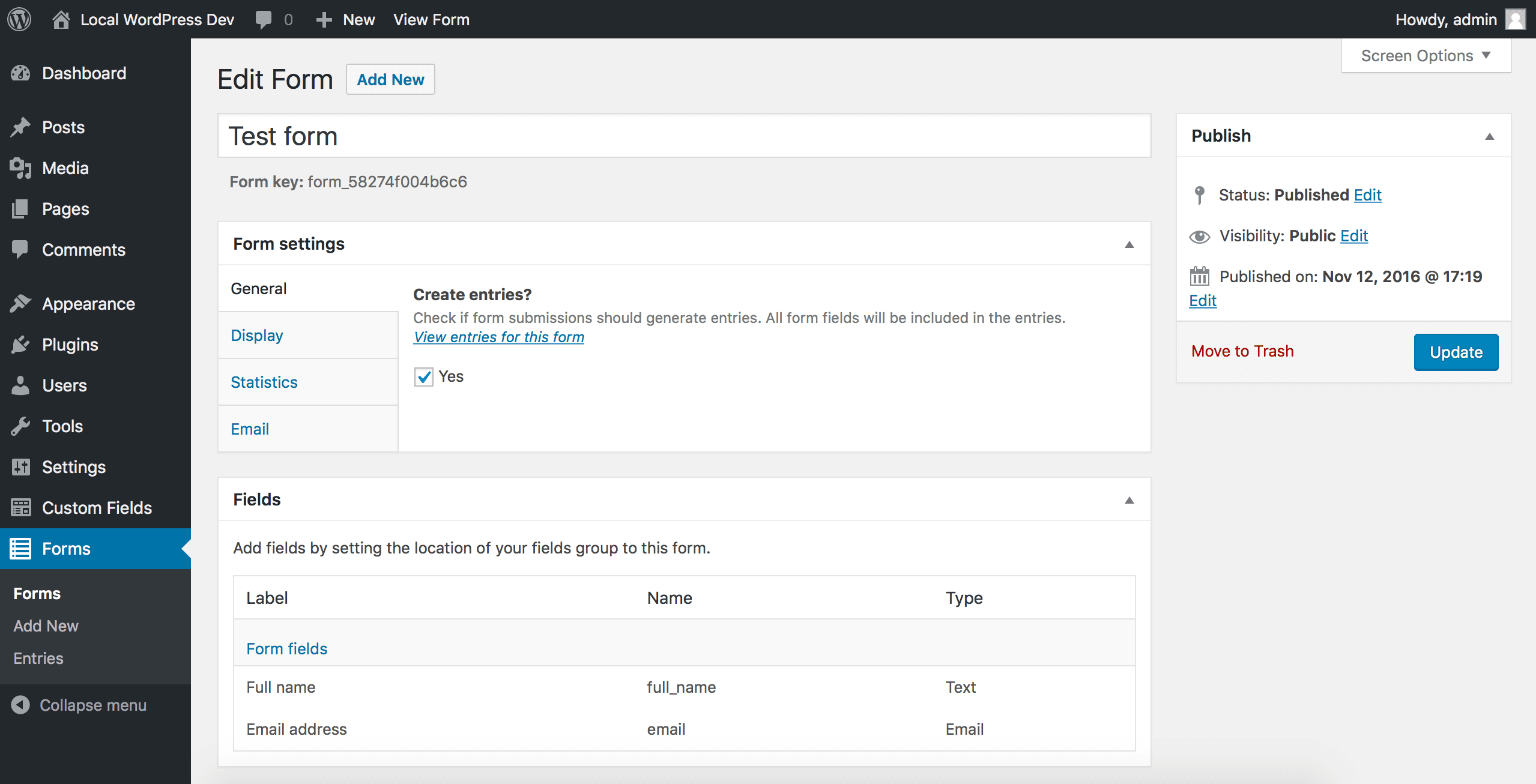Screen dimensions: 1536x784
Task: Edit the Published on date
Action: [x=1203, y=301]
